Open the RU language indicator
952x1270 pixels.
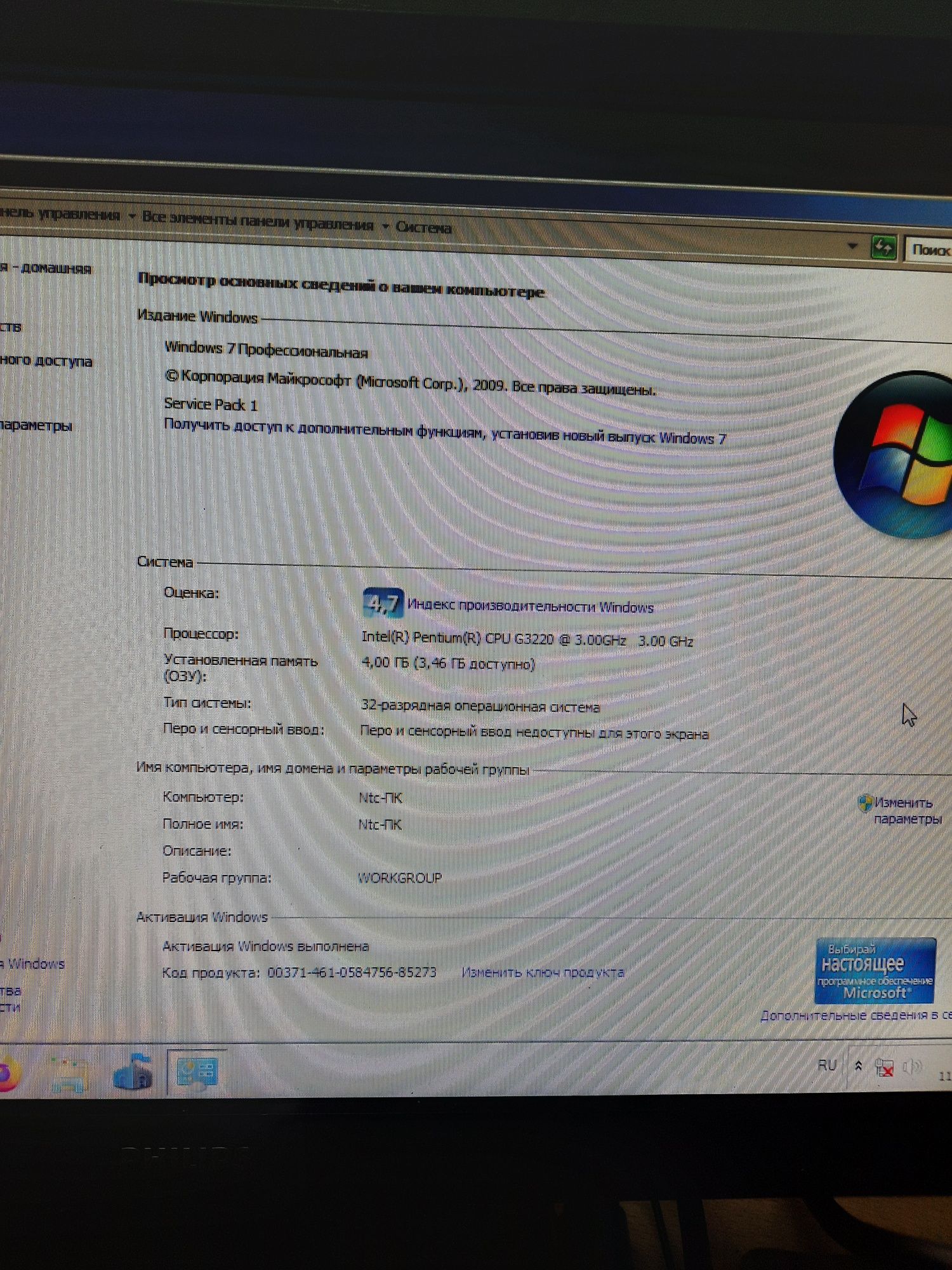point(827,1065)
